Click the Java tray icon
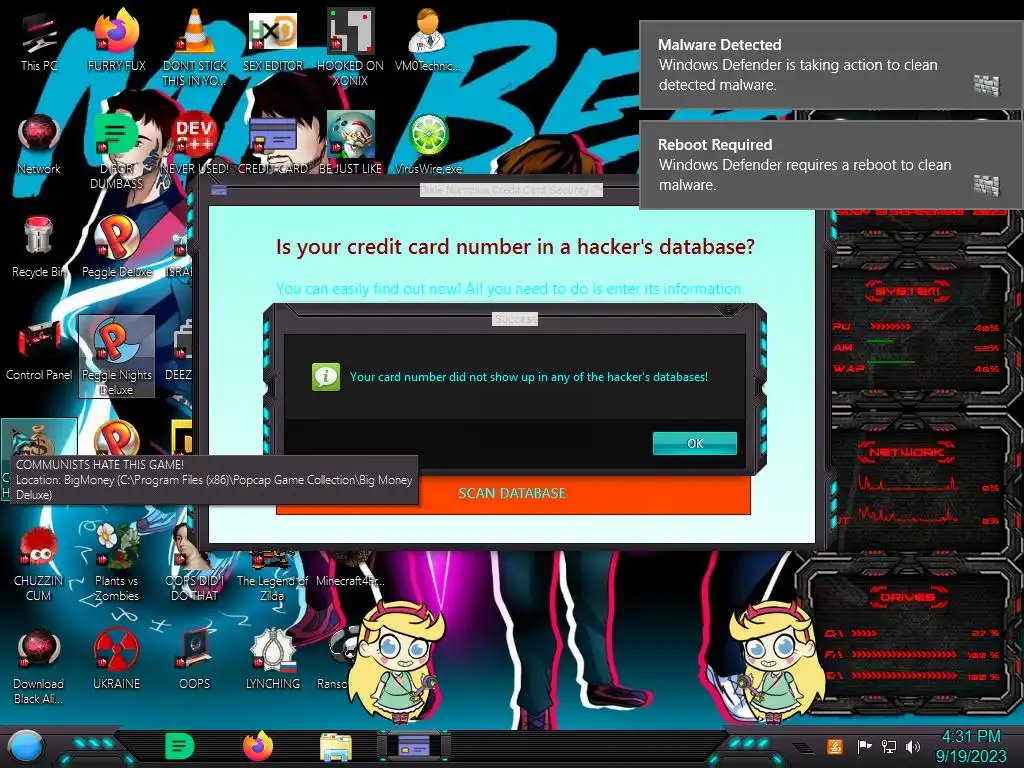1024x768 pixels. 835,746
